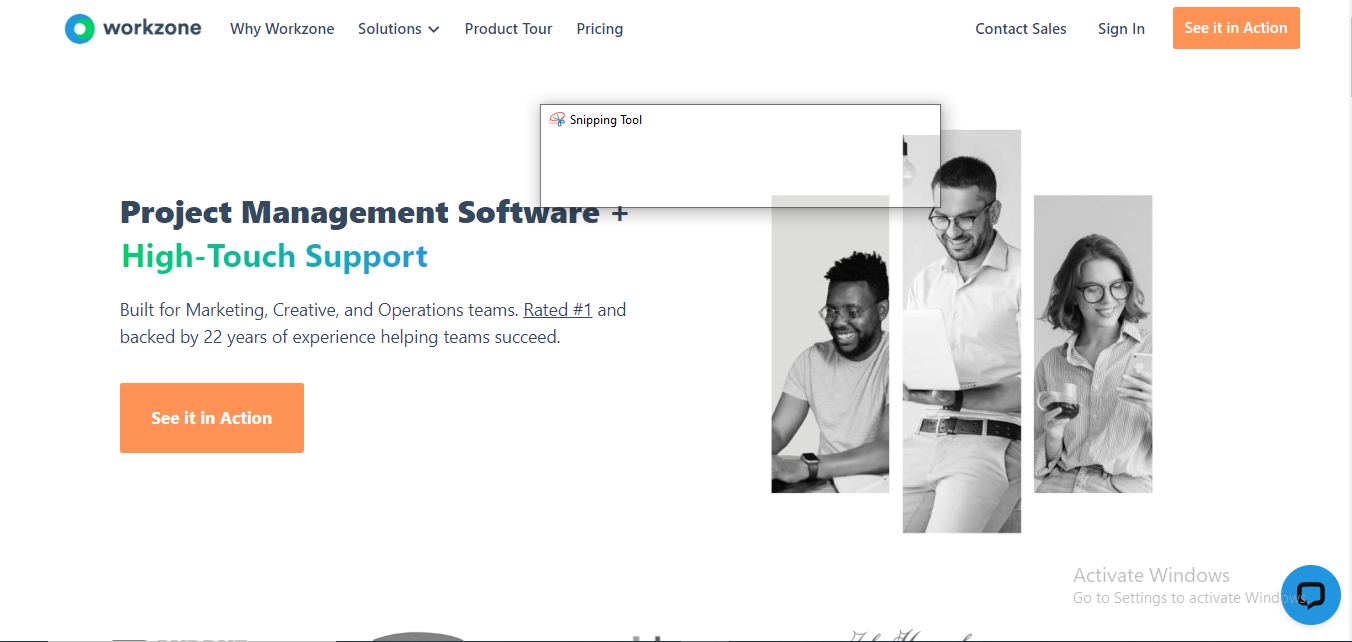Viewport: 1352px width, 642px height.
Task: Click photo of woman holding coffee
Action: click(1093, 344)
